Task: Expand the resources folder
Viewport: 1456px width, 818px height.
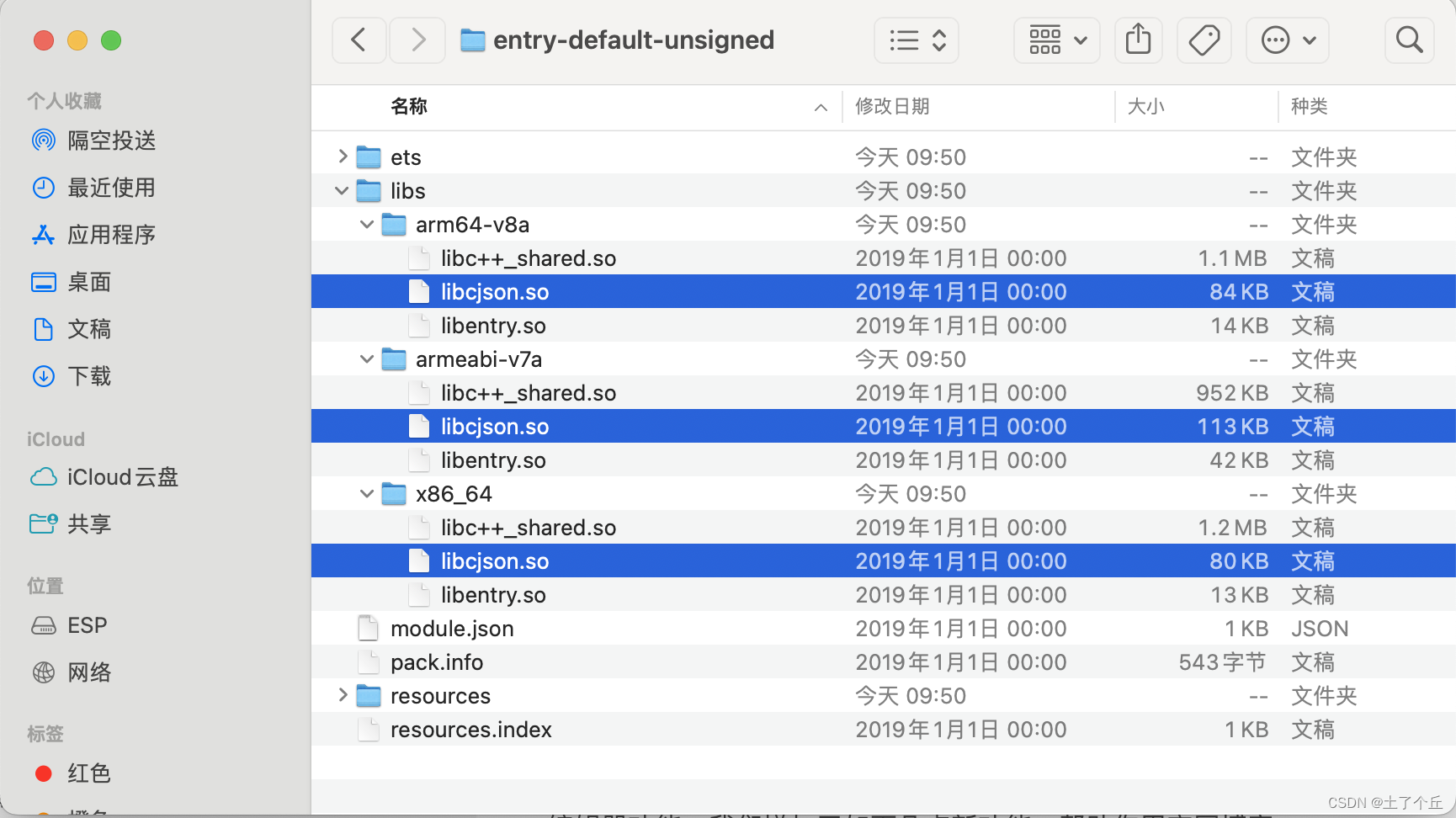Action: (x=342, y=695)
